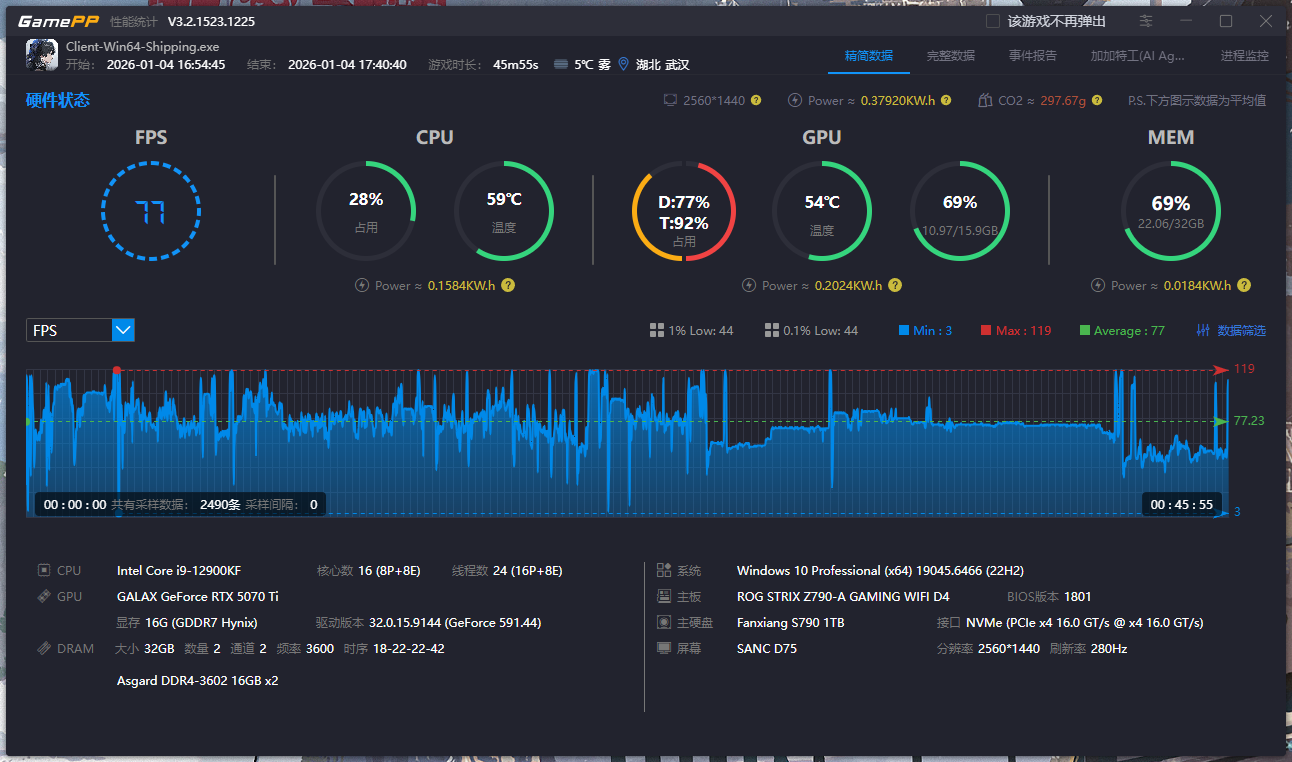Expand the FPS metric dropdown arrow
This screenshot has height=762, width=1292.
pos(123,330)
